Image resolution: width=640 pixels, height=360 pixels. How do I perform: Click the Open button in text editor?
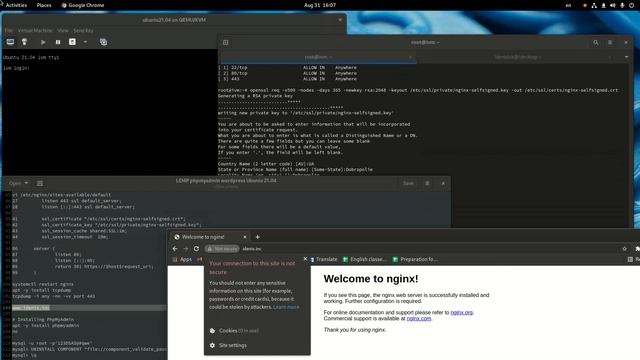pos(15,183)
